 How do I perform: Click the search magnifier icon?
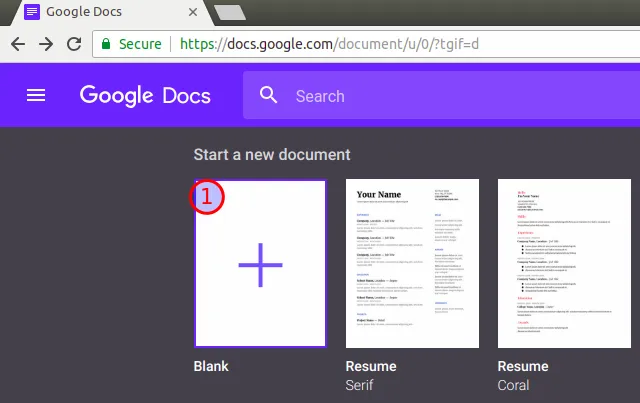tap(268, 95)
